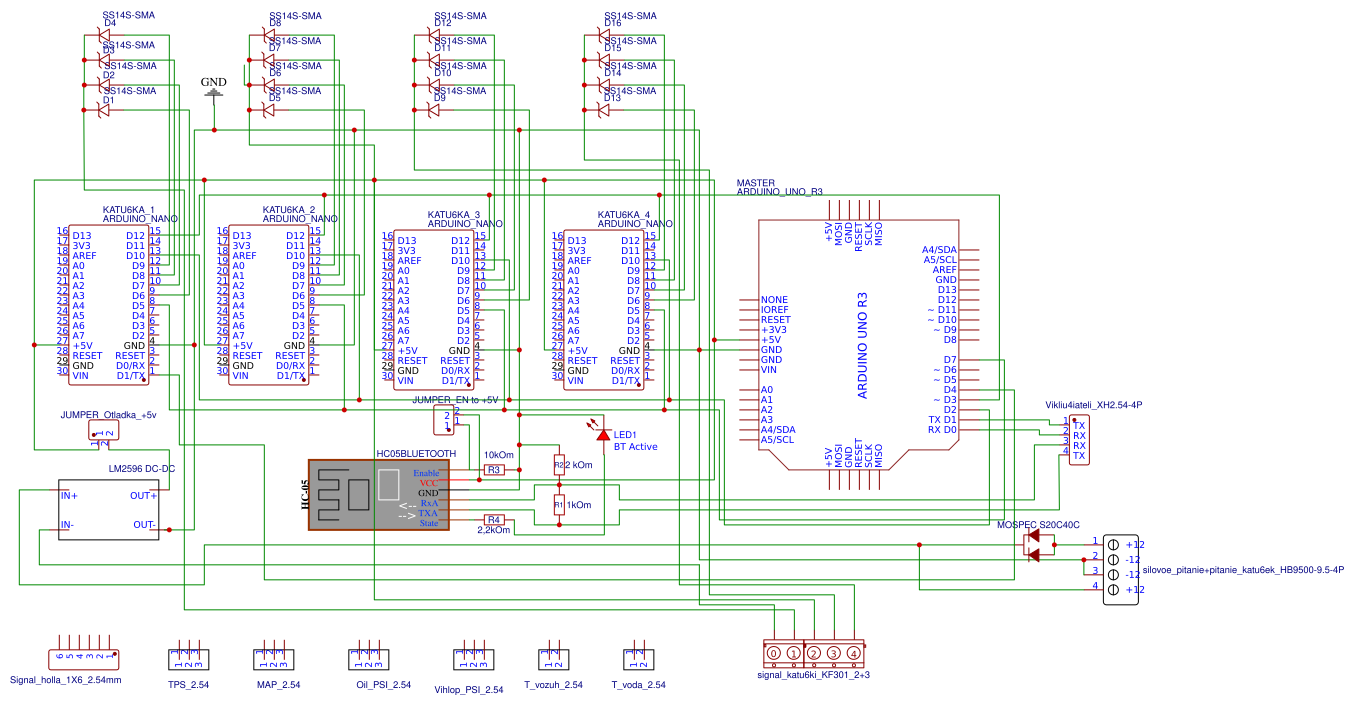
Task: Click the HC05BLUETOOTH component label
Action: 416,453
